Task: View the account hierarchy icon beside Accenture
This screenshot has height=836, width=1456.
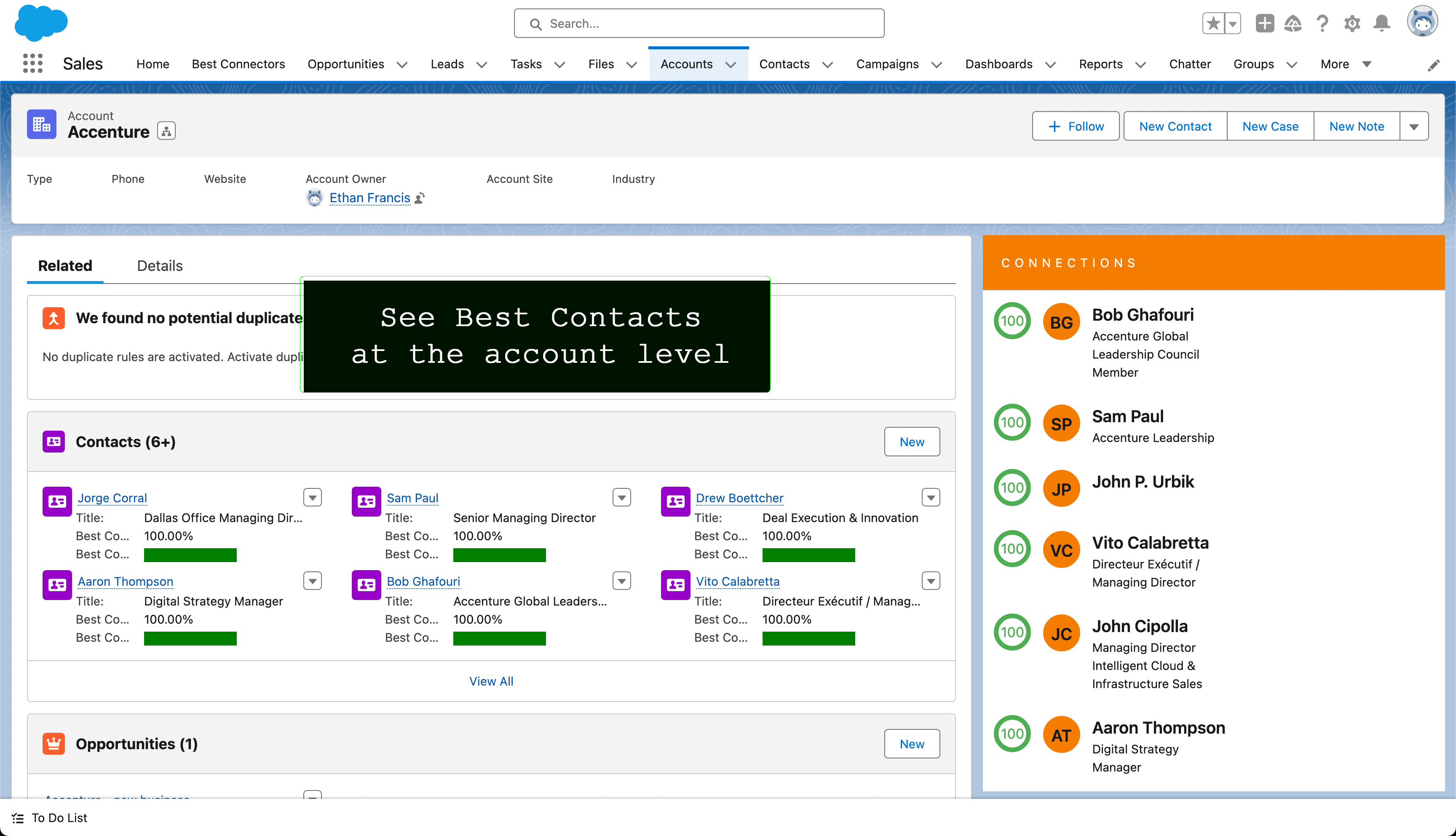Action: click(x=166, y=131)
